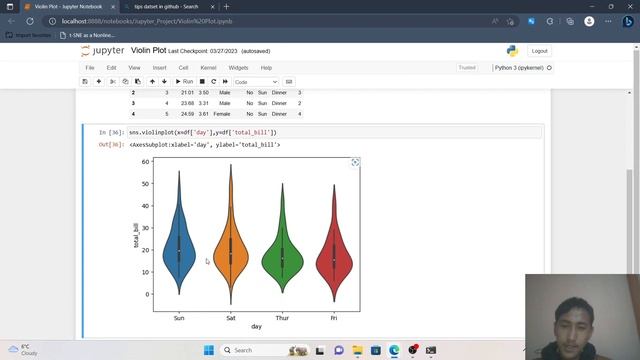Click the Jupyter logo to go home
This screenshot has width=640, height=360.
pyautogui.click(x=102, y=51)
